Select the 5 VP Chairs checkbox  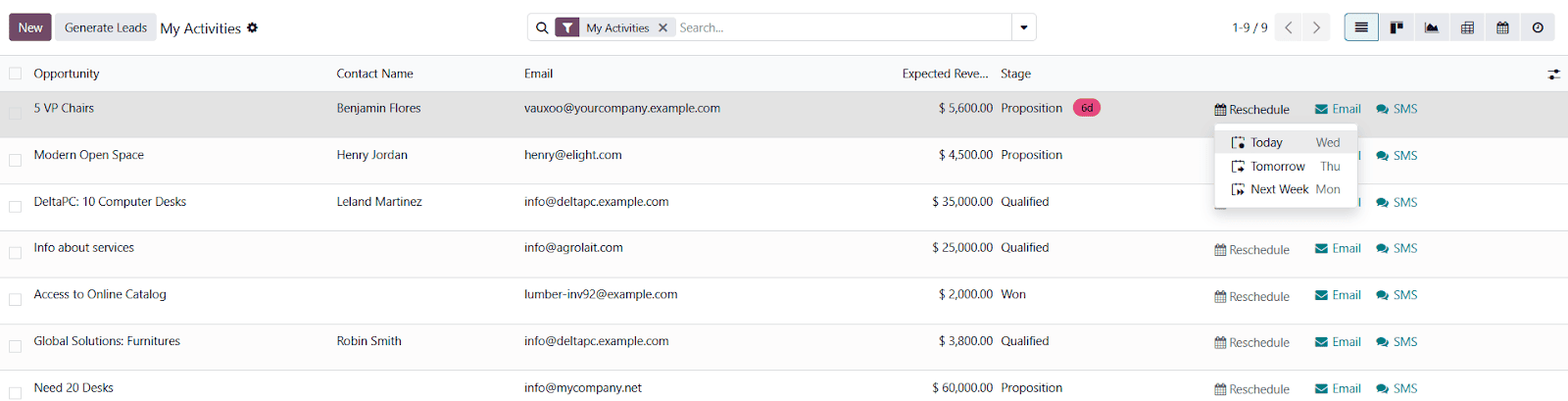[x=16, y=113]
